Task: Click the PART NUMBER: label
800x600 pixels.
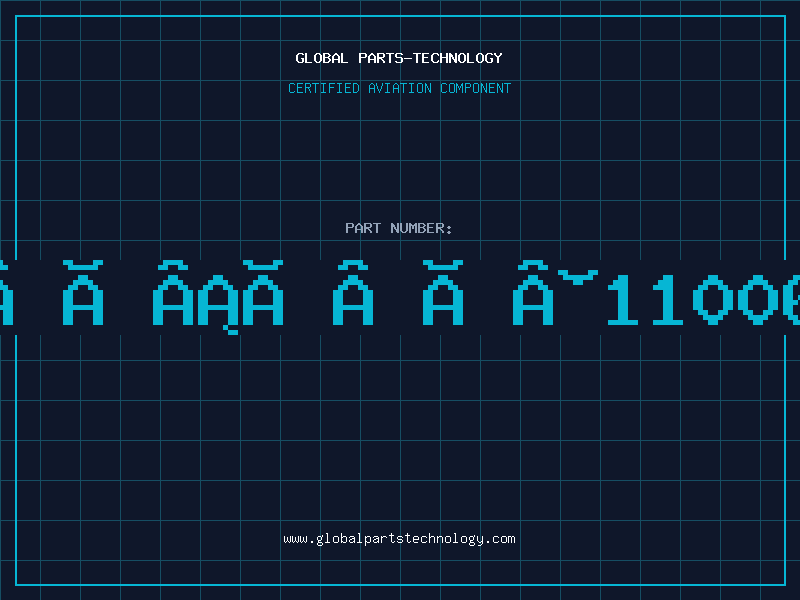Action: (398, 228)
